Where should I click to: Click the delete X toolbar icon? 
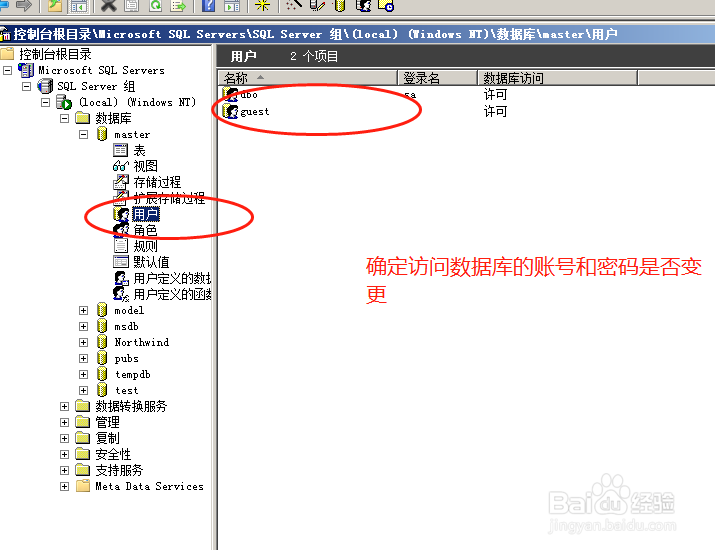pyautogui.click(x=109, y=5)
